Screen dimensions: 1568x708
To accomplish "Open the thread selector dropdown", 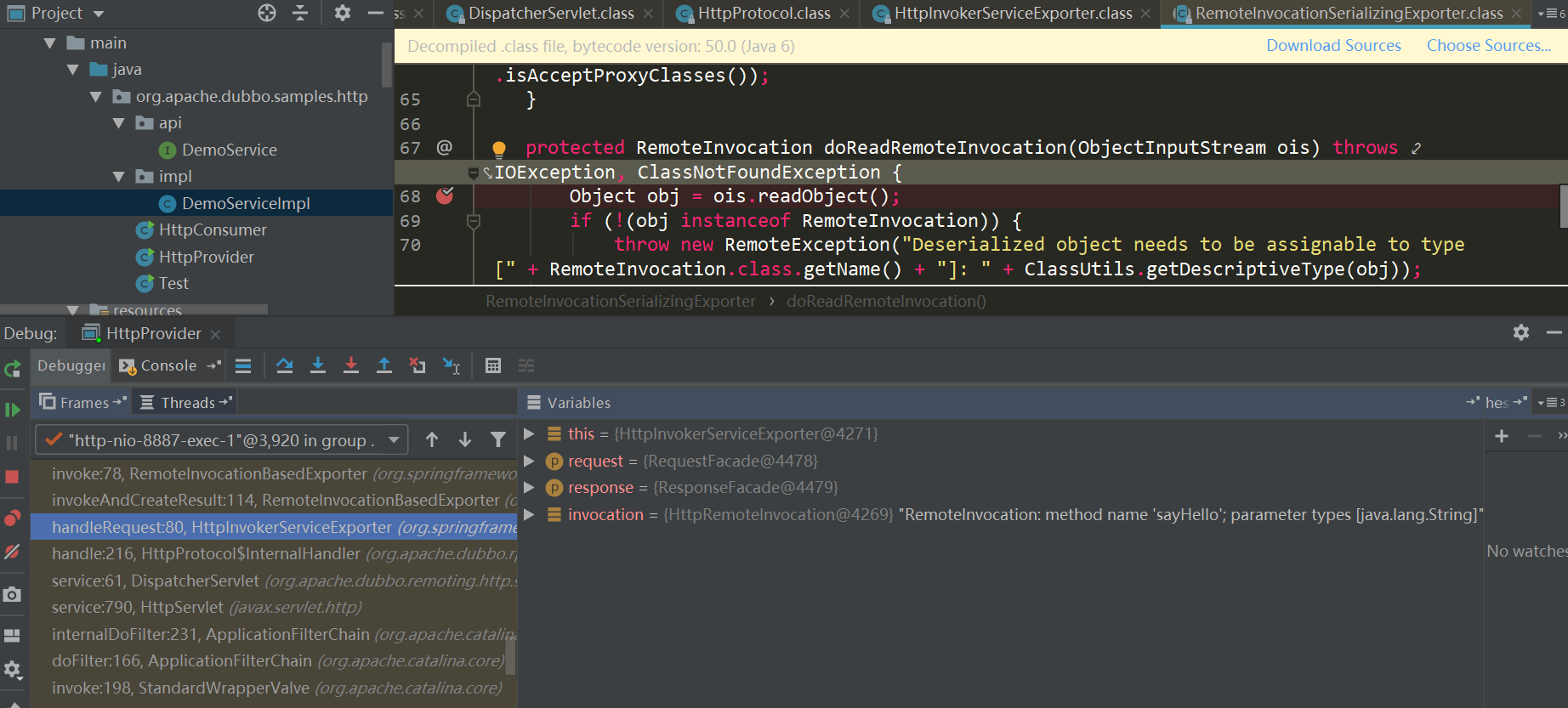I will coord(394,440).
